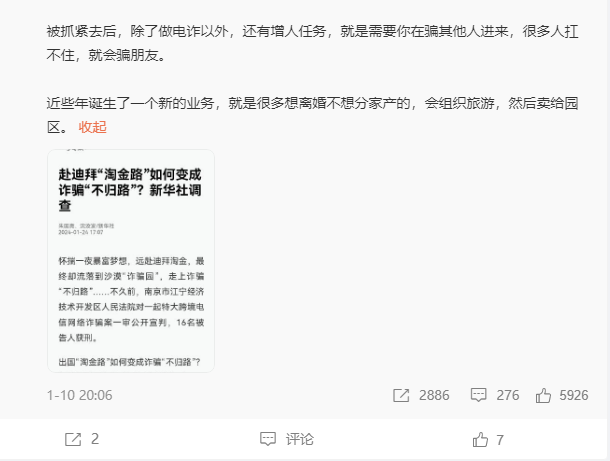Image resolution: width=610 pixels, height=461 pixels.
Task: Click the 5926 like count
Action: (x=573, y=395)
